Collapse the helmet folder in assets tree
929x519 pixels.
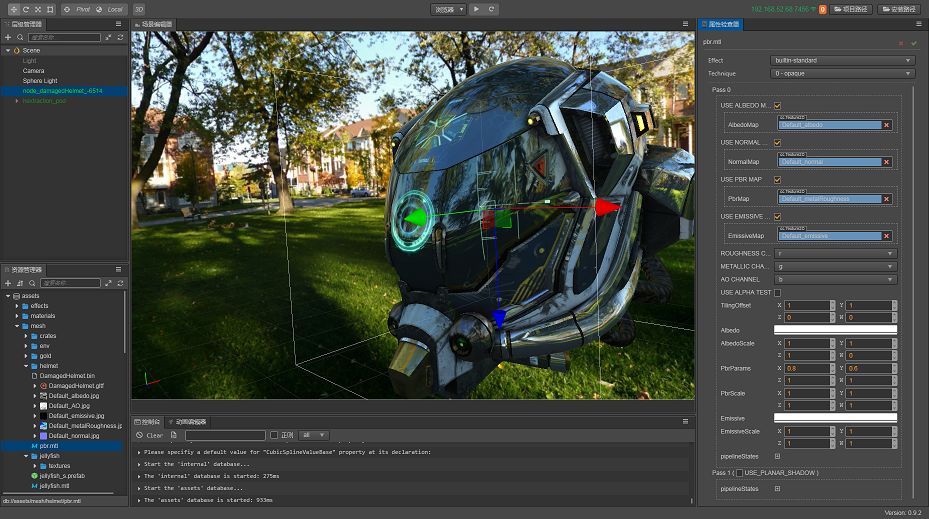(27, 366)
